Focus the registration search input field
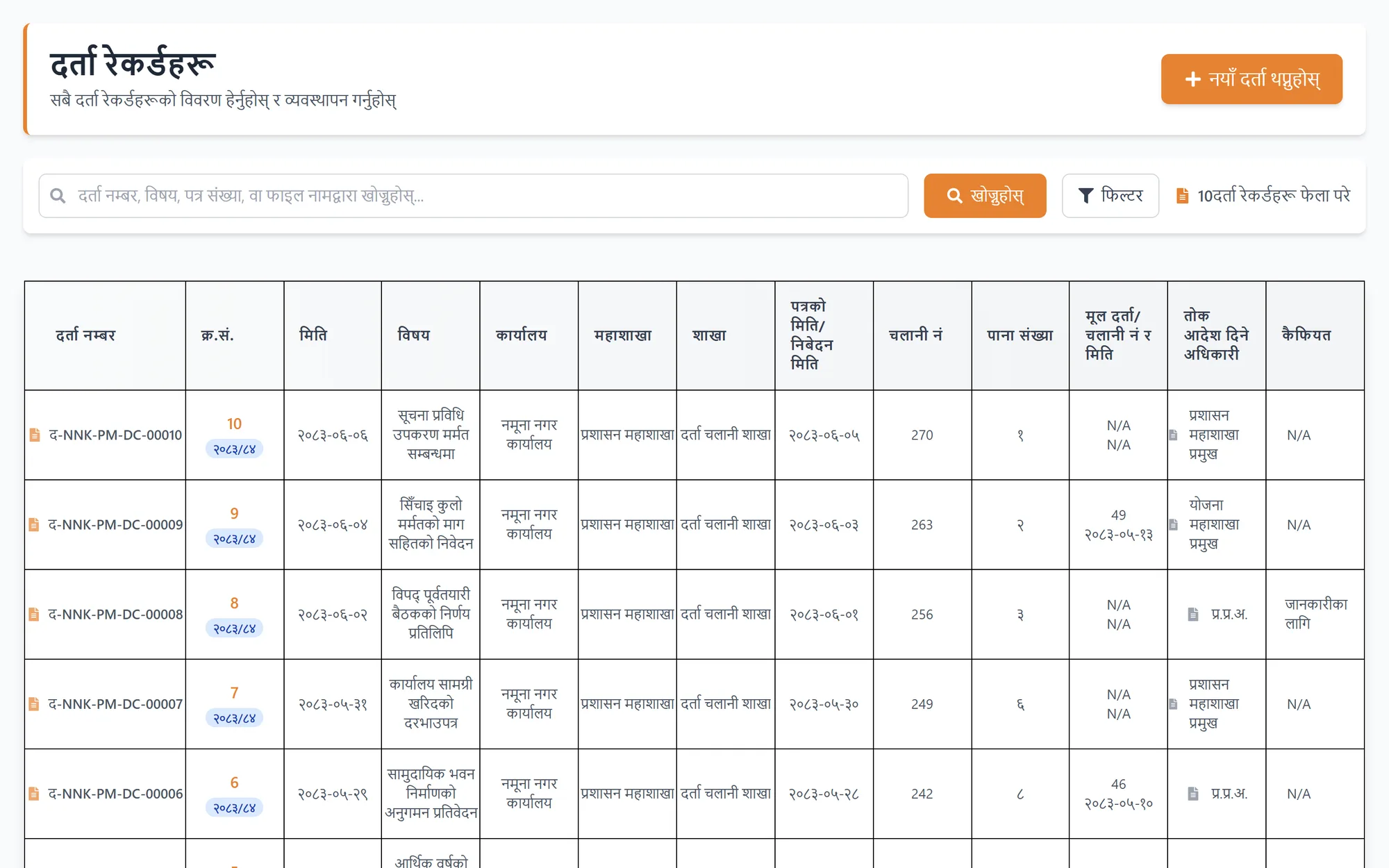 coord(474,196)
